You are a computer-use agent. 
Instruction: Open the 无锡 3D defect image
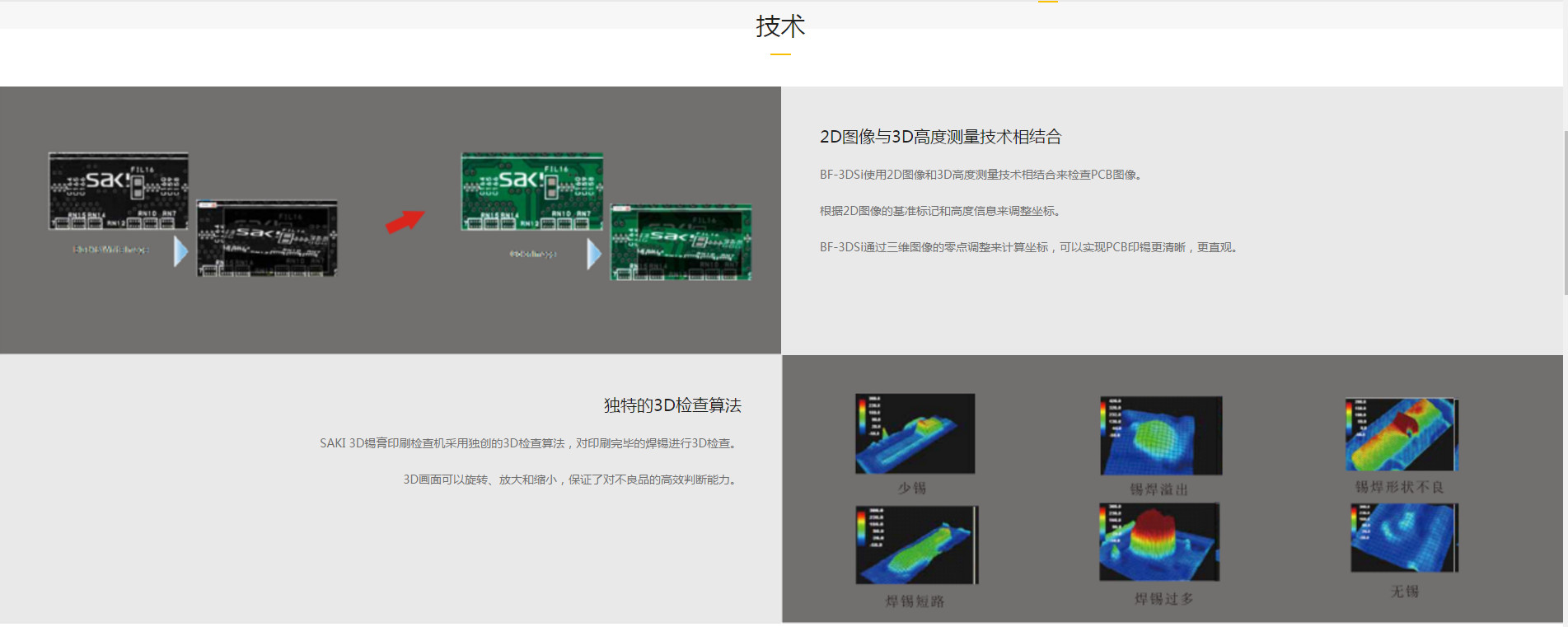(1404, 538)
